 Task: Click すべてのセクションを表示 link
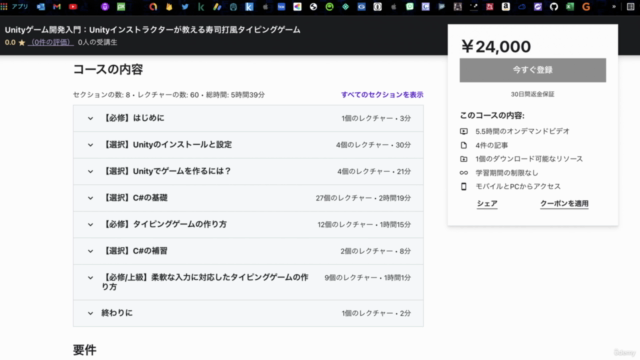pos(382,95)
